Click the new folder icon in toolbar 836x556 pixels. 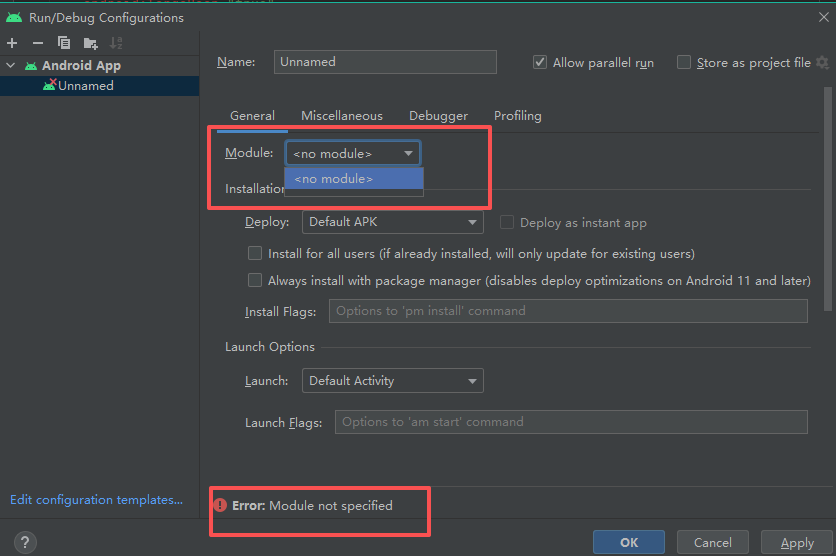[90, 42]
